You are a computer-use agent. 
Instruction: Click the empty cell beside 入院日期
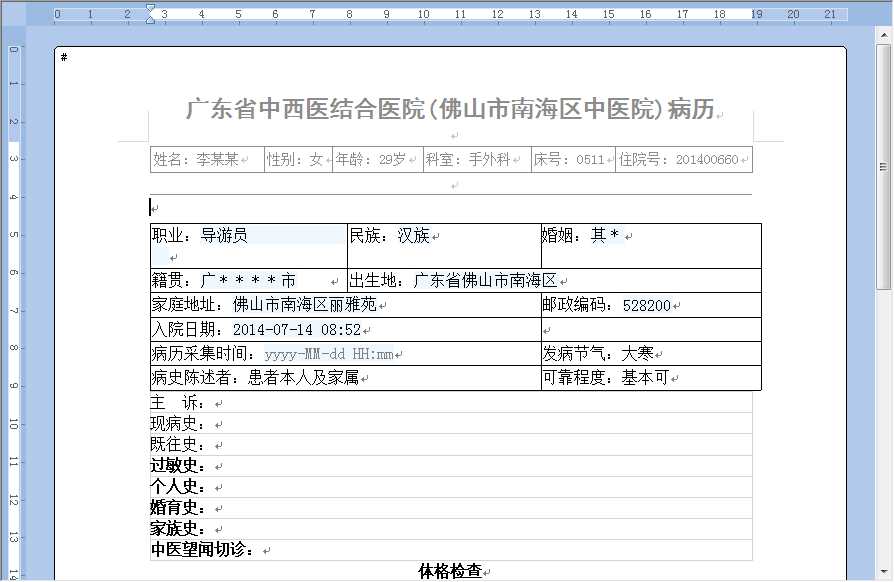click(651, 329)
